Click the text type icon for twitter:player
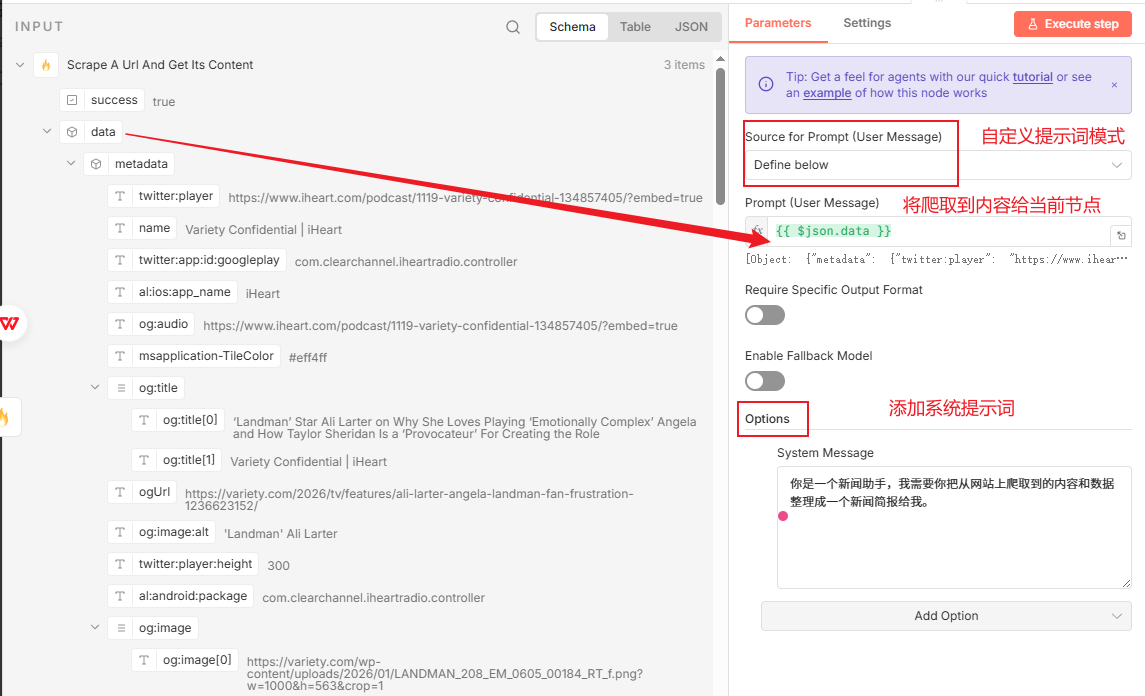The width and height of the screenshot is (1145, 696). coord(120,196)
